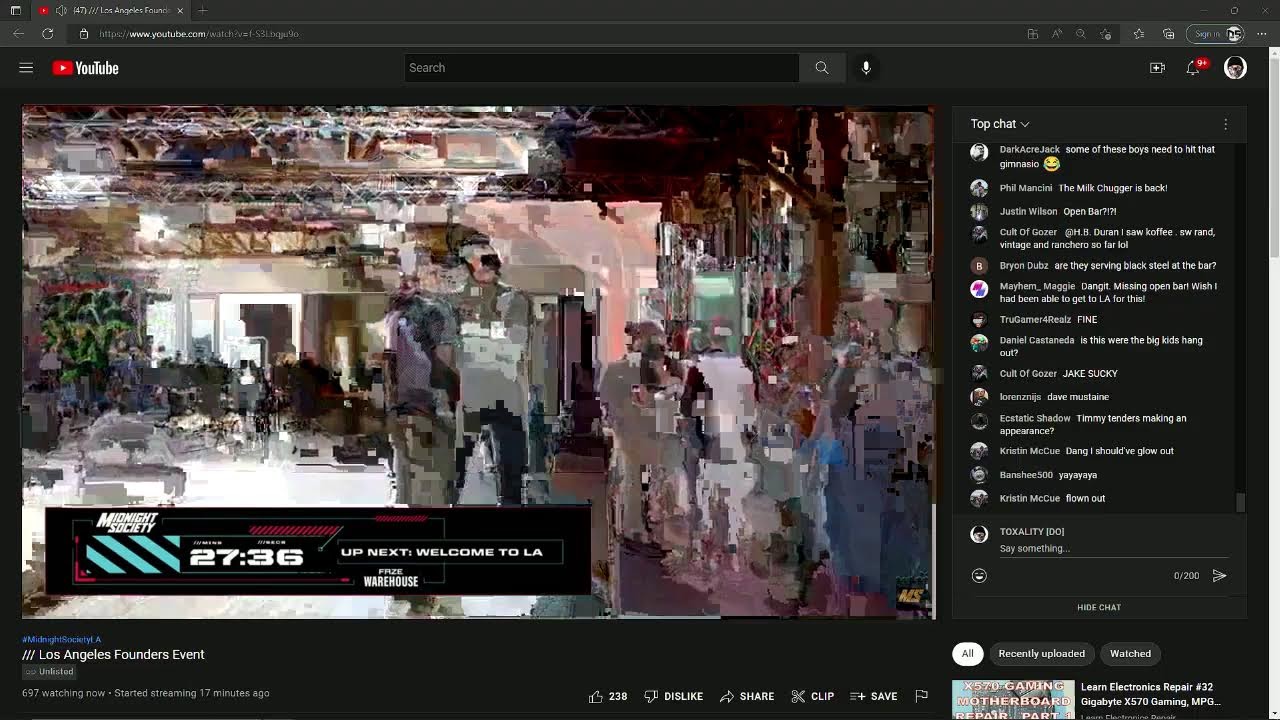
Task: Open a new browser tab
Action: pos(202,10)
